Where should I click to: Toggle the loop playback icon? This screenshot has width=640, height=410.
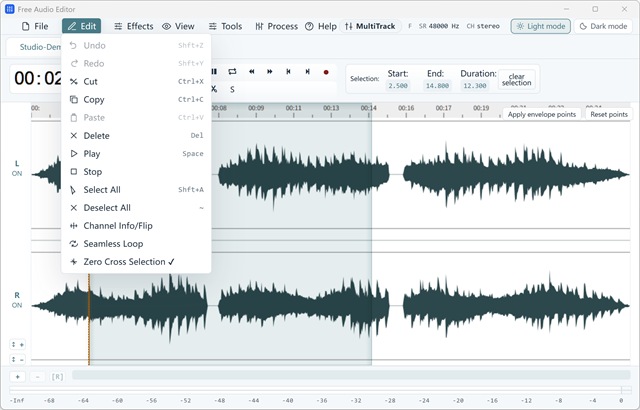coord(232,72)
